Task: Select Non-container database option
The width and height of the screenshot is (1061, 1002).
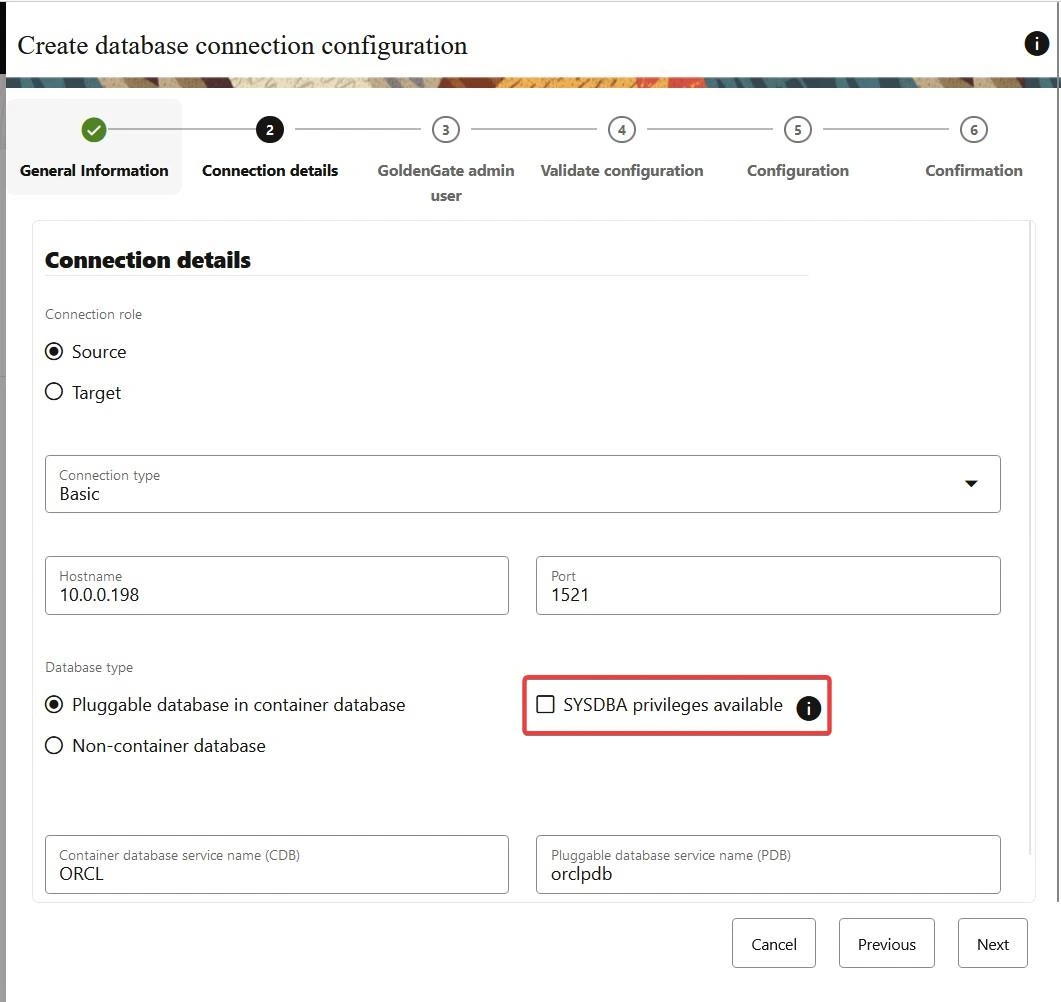Action: tap(54, 746)
